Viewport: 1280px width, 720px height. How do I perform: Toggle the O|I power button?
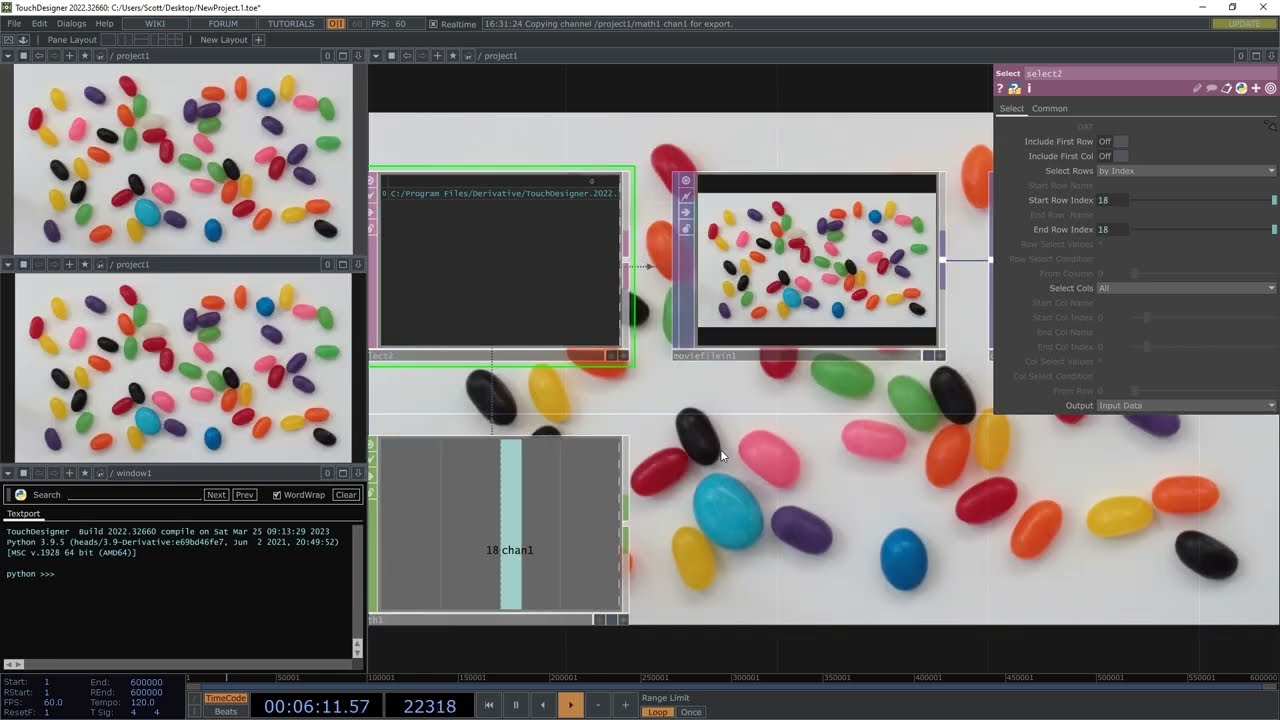pyautogui.click(x=336, y=24)
